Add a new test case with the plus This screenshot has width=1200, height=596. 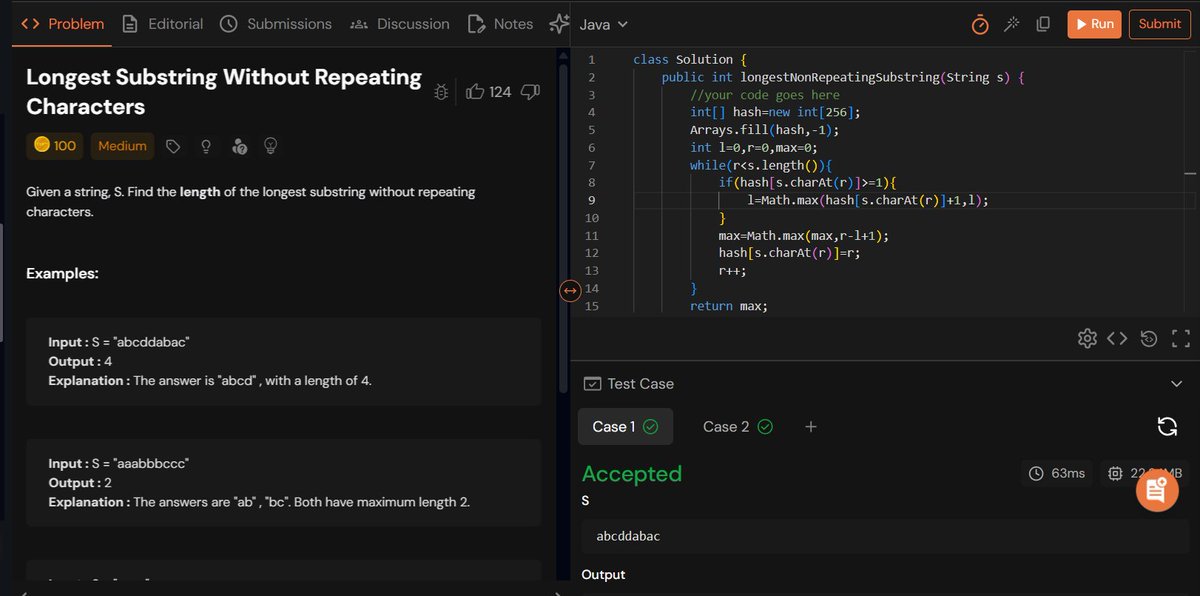pos(810,426)
